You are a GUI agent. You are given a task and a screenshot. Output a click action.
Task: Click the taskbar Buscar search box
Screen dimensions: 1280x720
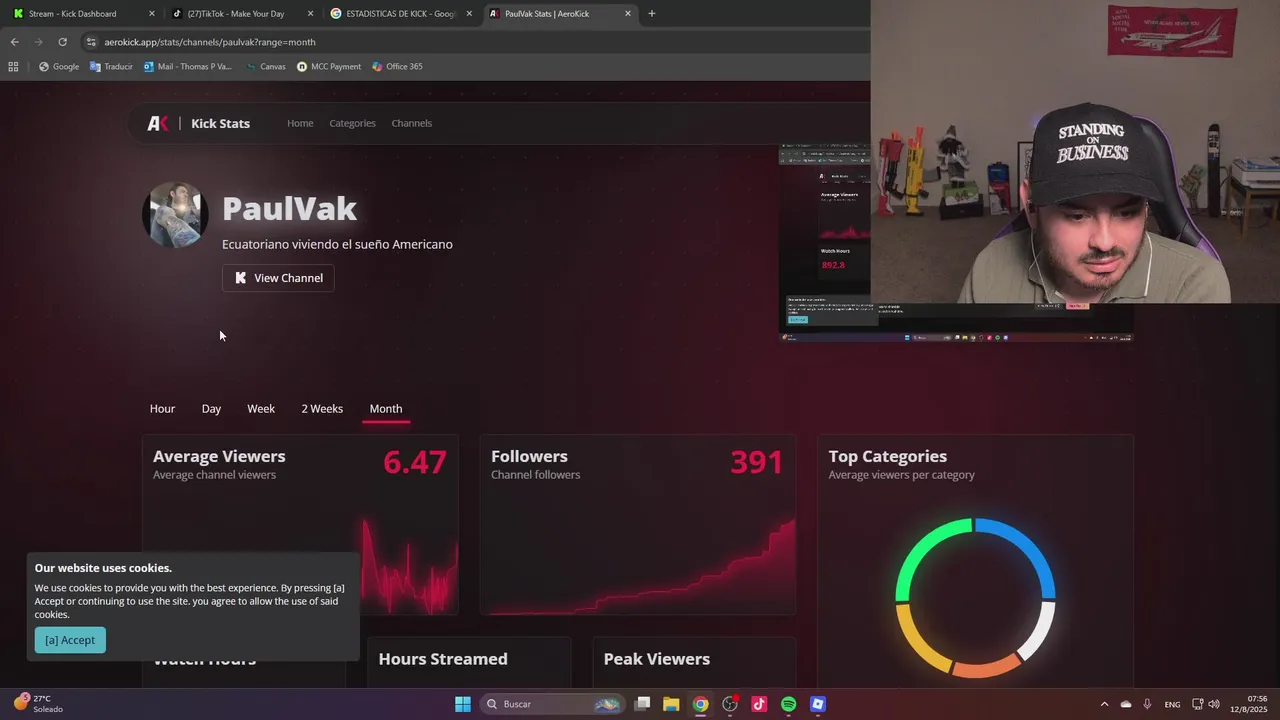[553, 704]
